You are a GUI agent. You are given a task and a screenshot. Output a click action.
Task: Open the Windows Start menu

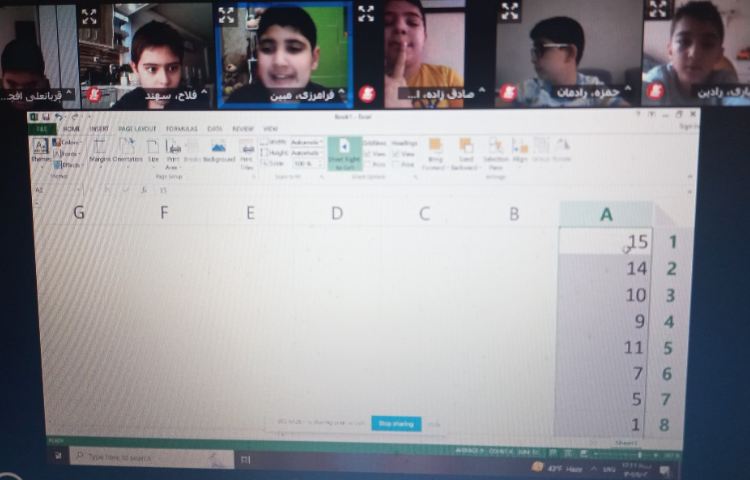point(58,458)
